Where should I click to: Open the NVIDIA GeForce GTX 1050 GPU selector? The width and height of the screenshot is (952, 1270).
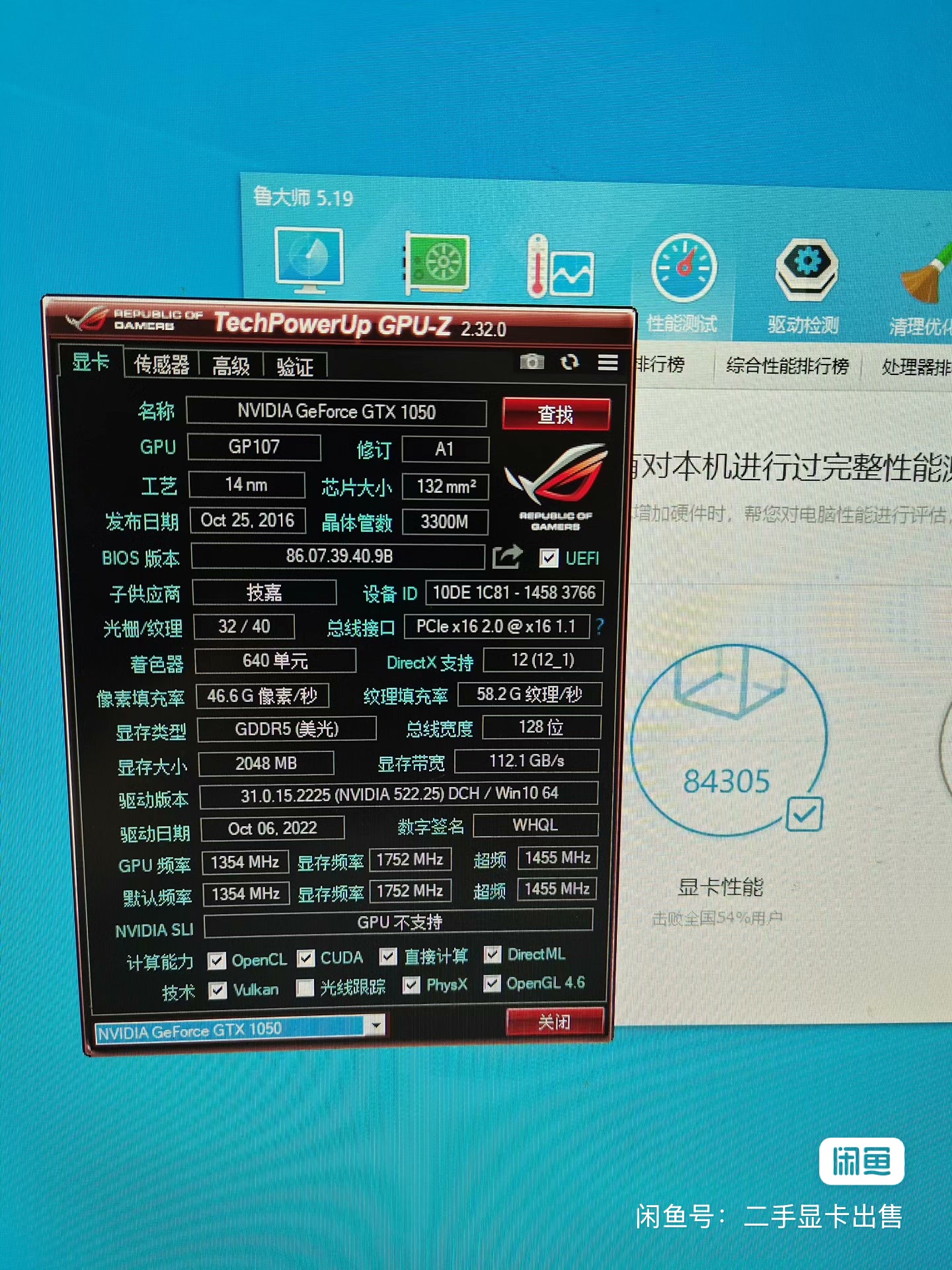tap(239, 1029)
